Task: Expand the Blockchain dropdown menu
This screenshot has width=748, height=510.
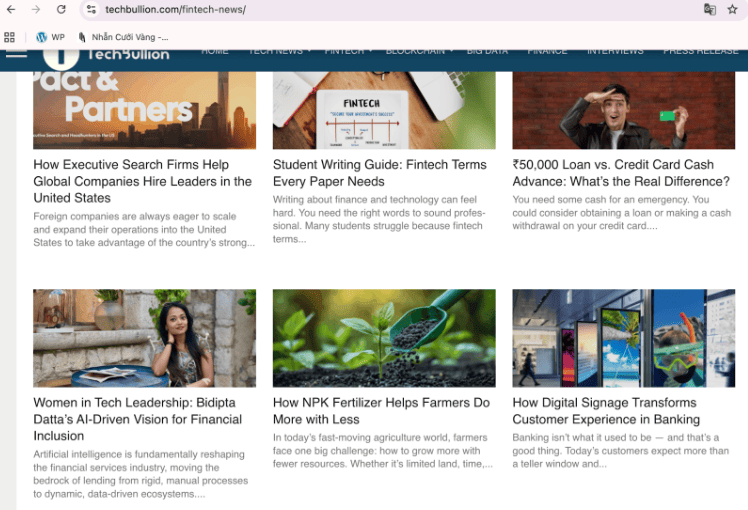Action: pyautogui.click(x=419, y=51)
